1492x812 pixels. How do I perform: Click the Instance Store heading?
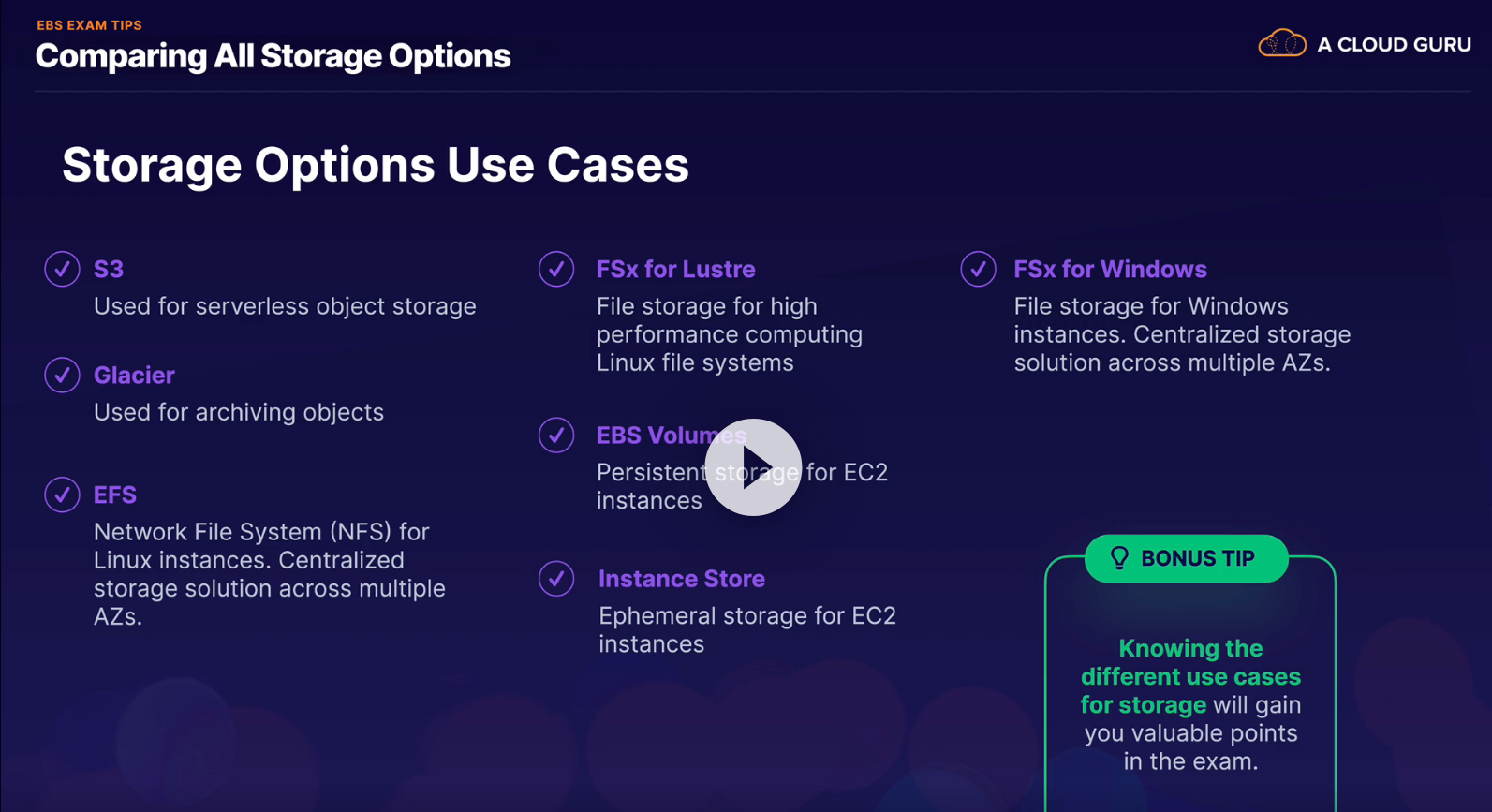point(682,579)
